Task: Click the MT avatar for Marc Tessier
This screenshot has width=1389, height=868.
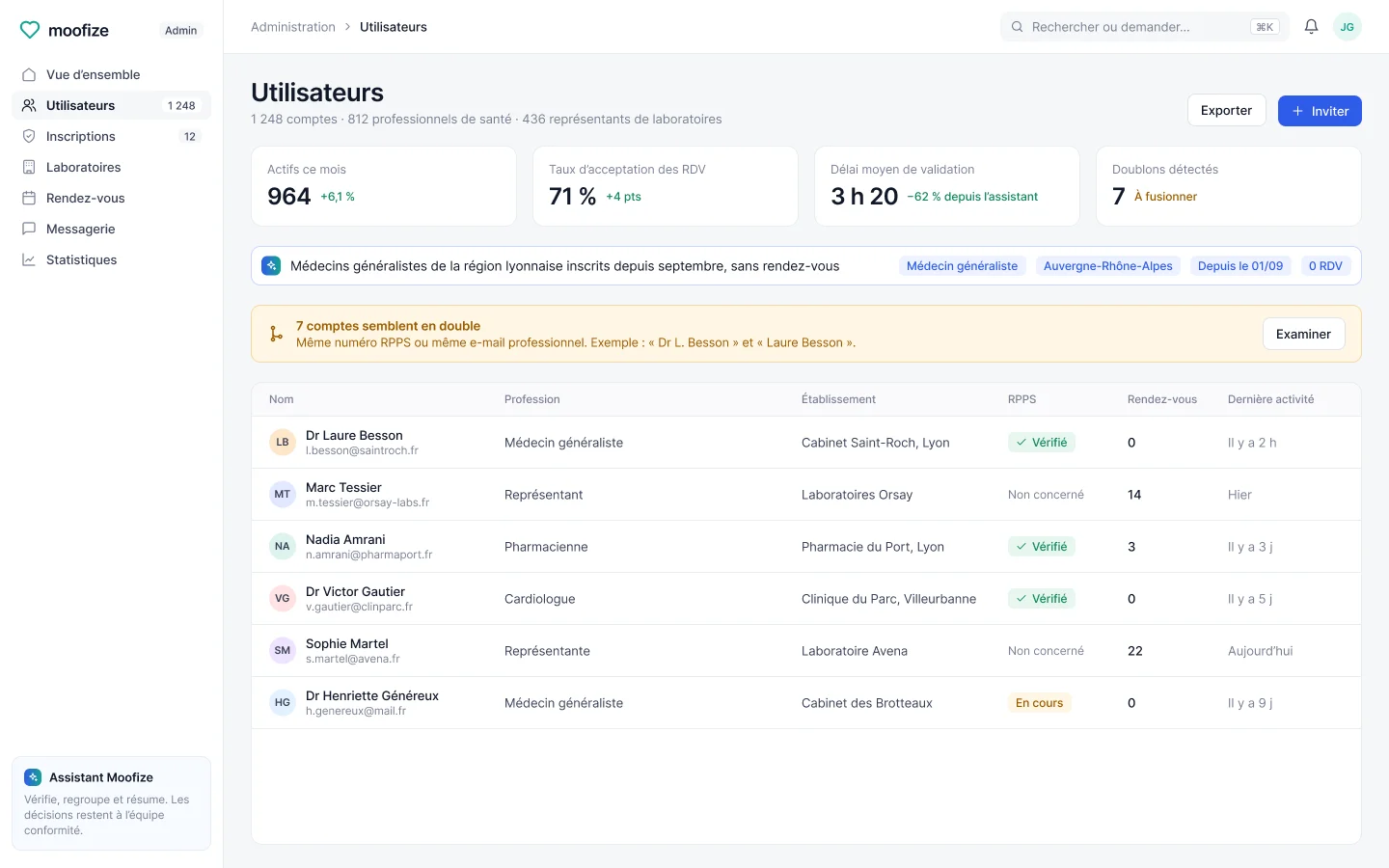Action: point(282,495)
